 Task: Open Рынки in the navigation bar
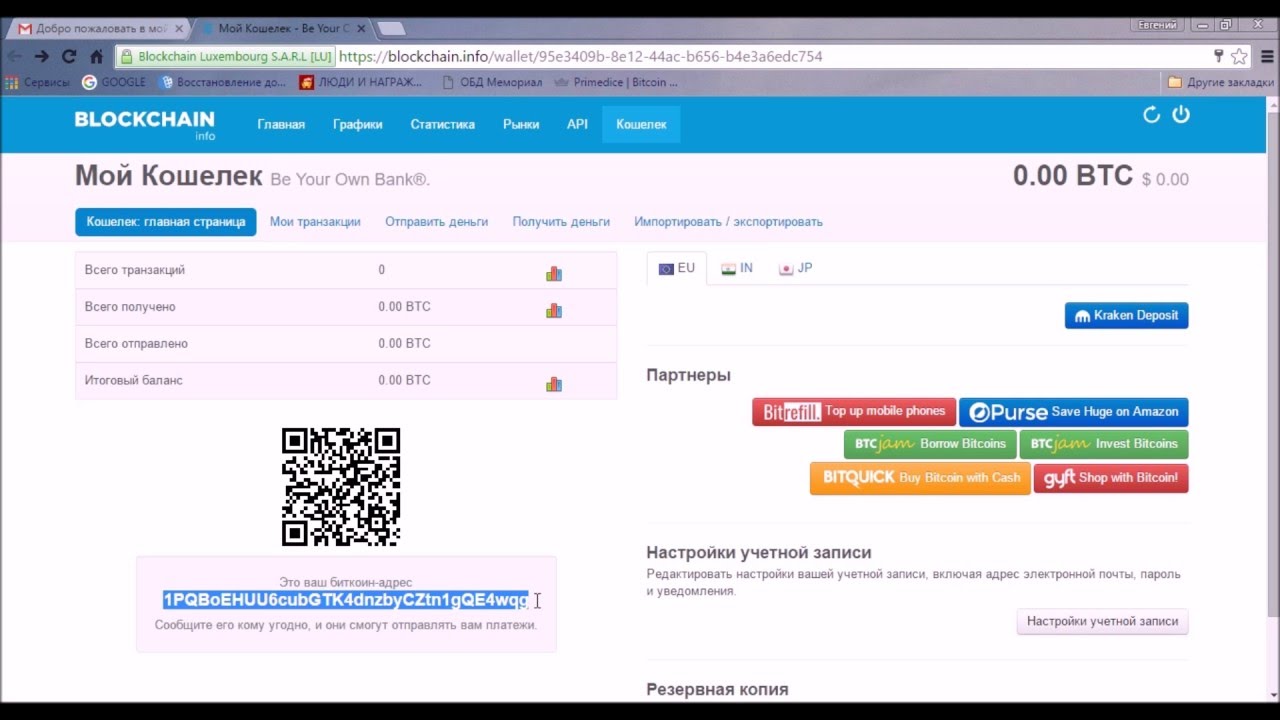point(521,124)
